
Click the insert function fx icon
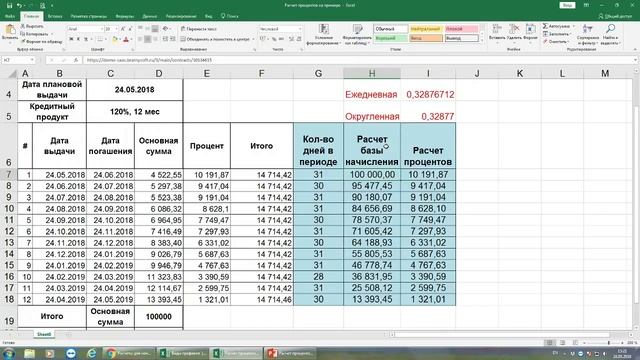tap(76, 60)
